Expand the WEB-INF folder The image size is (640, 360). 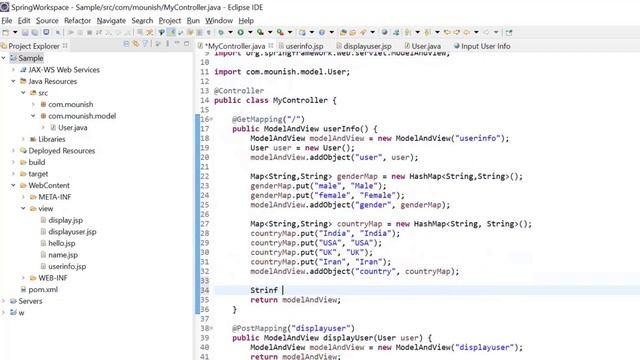(23, 278)
